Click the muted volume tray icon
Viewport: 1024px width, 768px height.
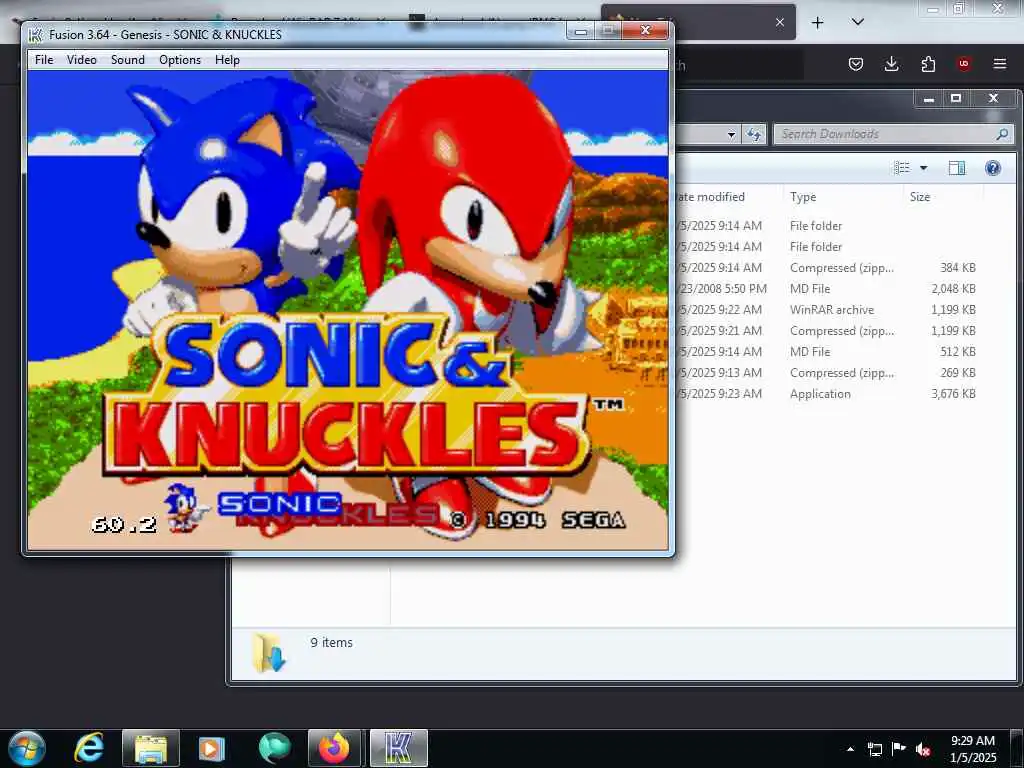pos(923,749)
